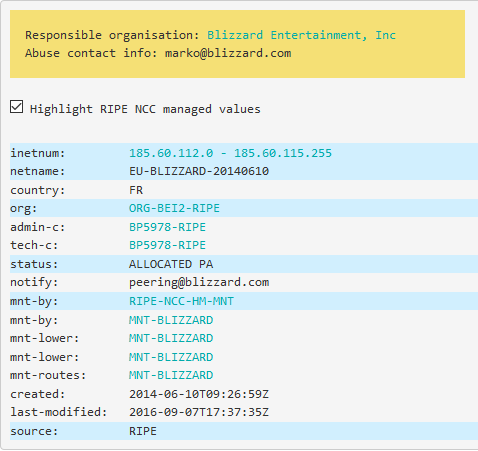Click the Highlight RIPE NCC managed values label
Viewport: 478px width, 451px height.
tap(145, 109)
